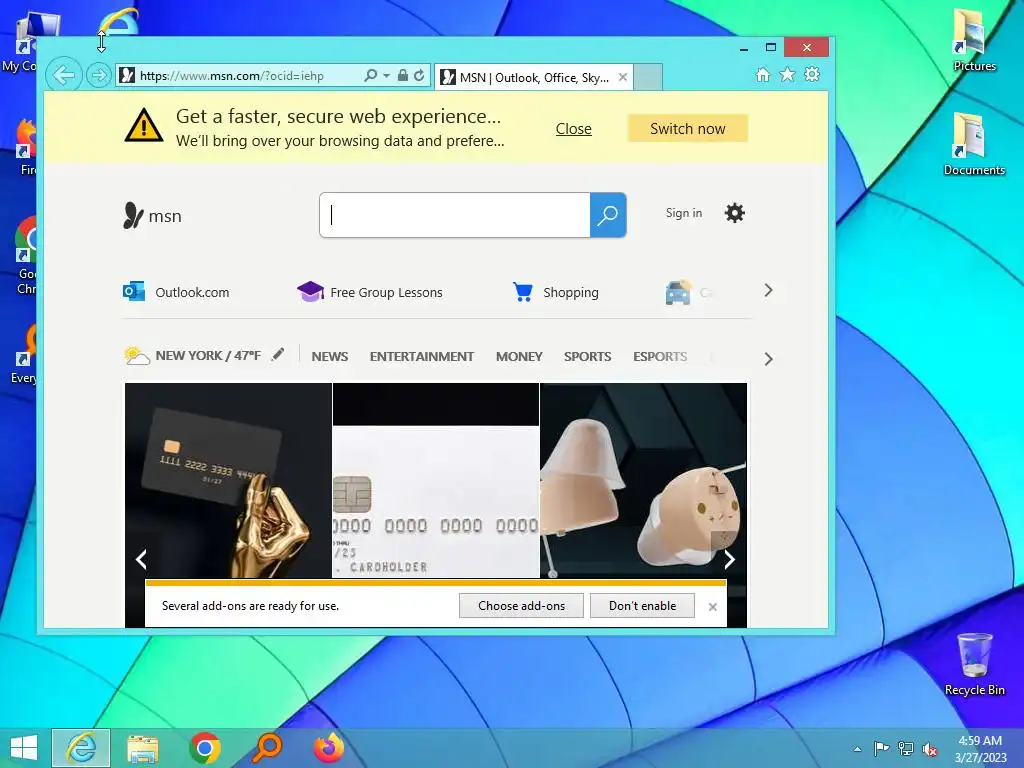The width and height of the screenshot is (1024, 768).
Task: Select the Documents desktop folder
Action: (x=974, y=144)
